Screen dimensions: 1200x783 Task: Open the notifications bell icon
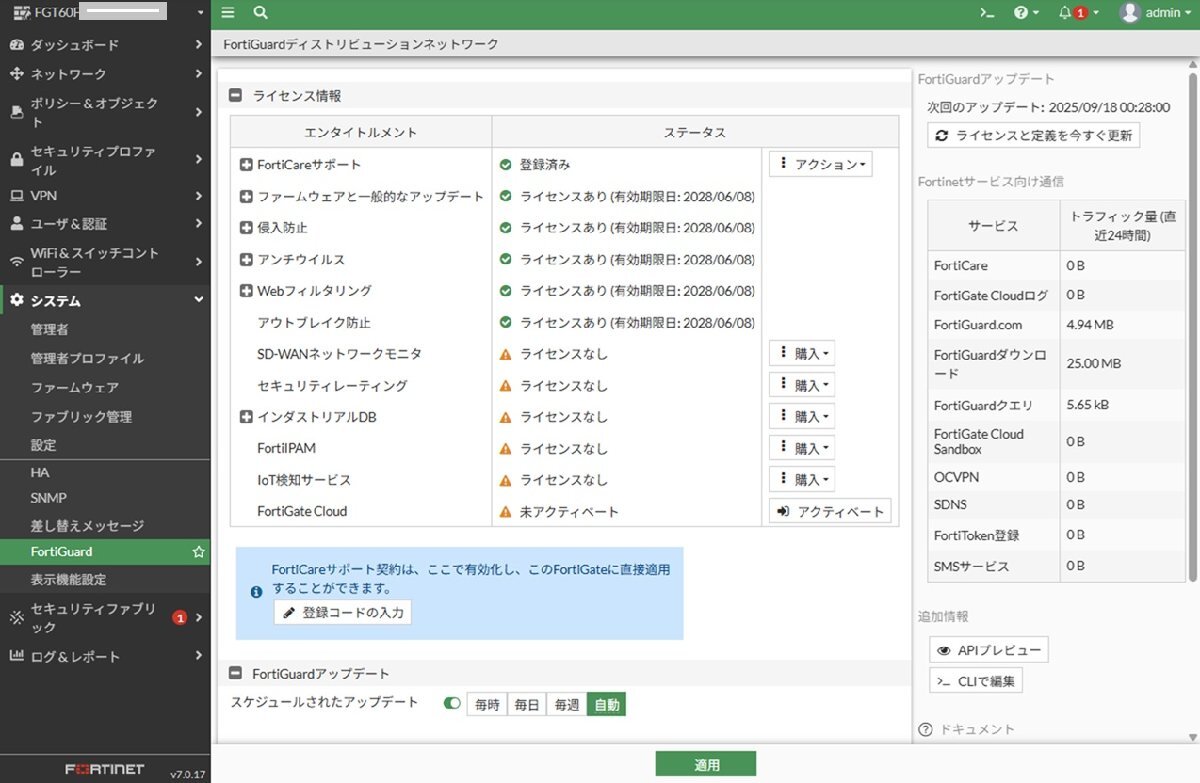pos(1066,13)
